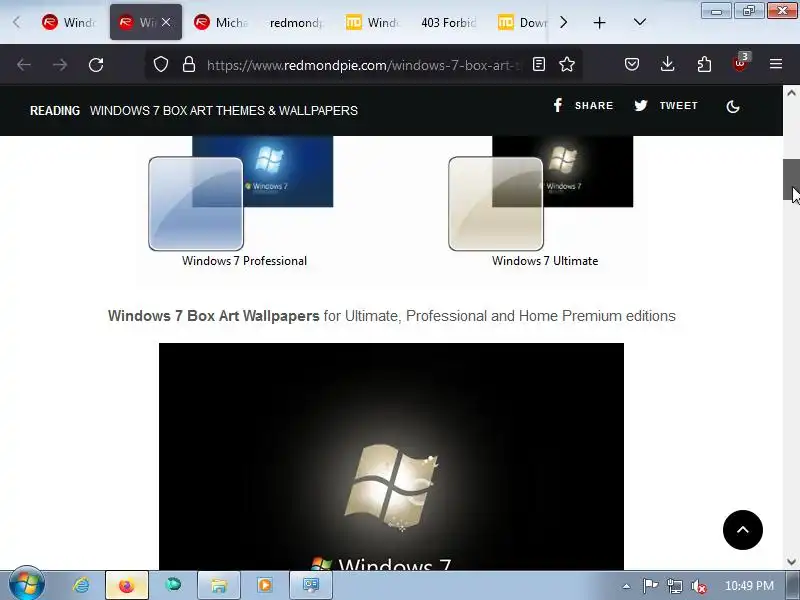Image resolution: width=800 pixels, height=600 pixels.
Task: Open the tracking protection shield icon
Action: click(x=161, y=64)
